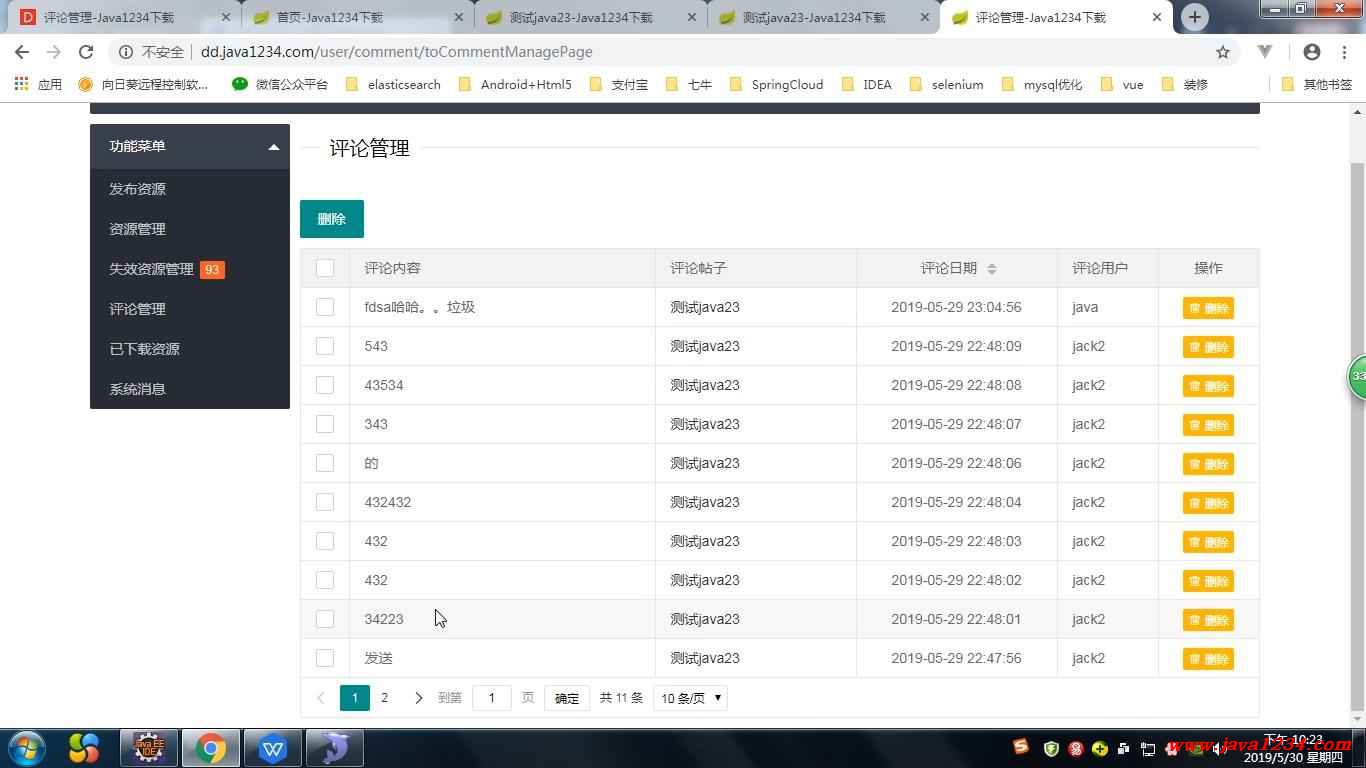Click the green 删除 batch delete button
This screenshot has width=1366, height=768.
pos(332,219)
